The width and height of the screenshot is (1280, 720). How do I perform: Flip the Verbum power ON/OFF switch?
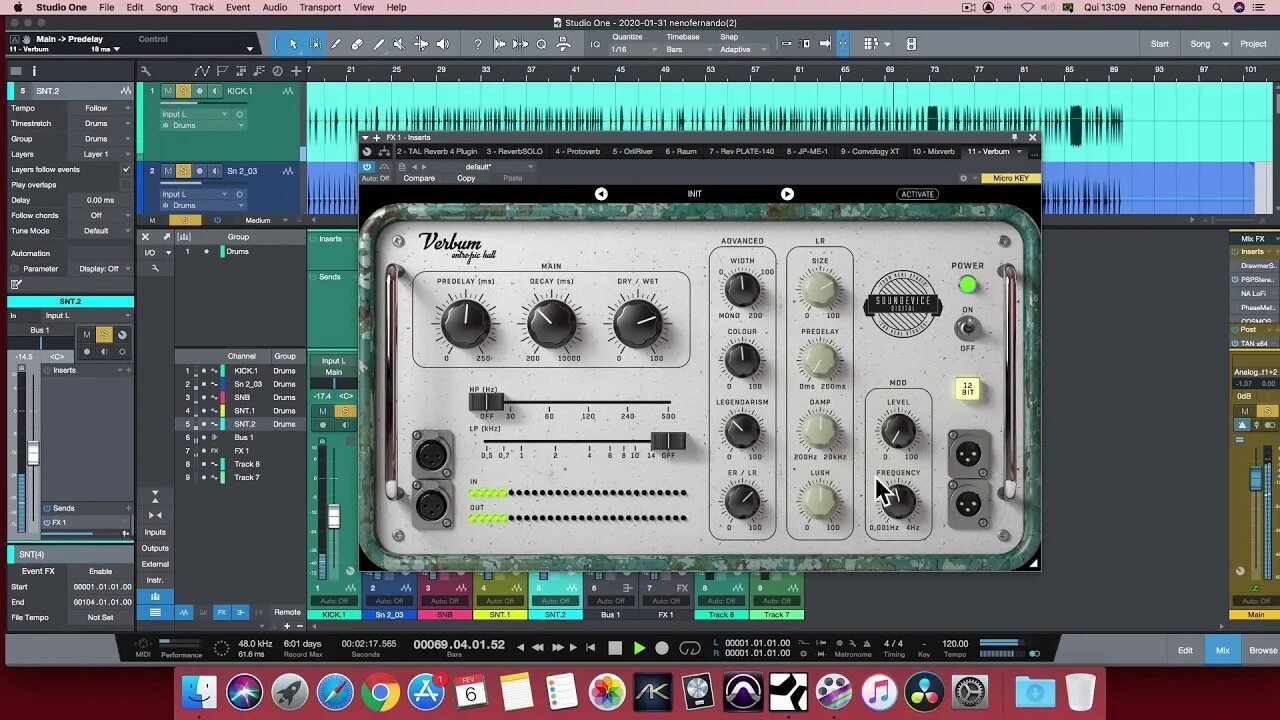coord(966,327)
